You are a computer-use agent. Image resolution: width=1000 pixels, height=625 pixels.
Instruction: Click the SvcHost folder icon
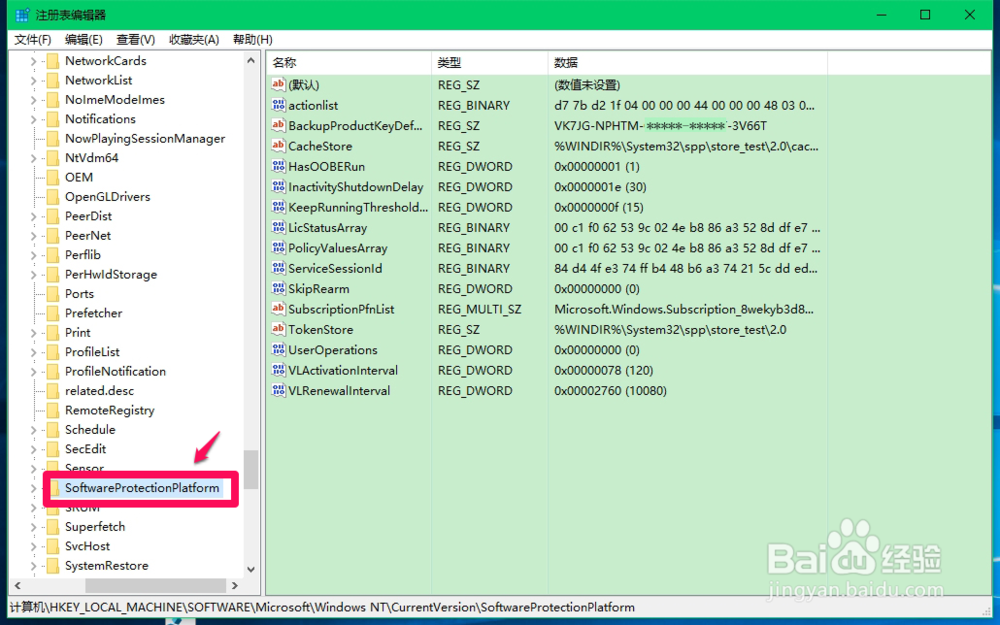[52, 546]
